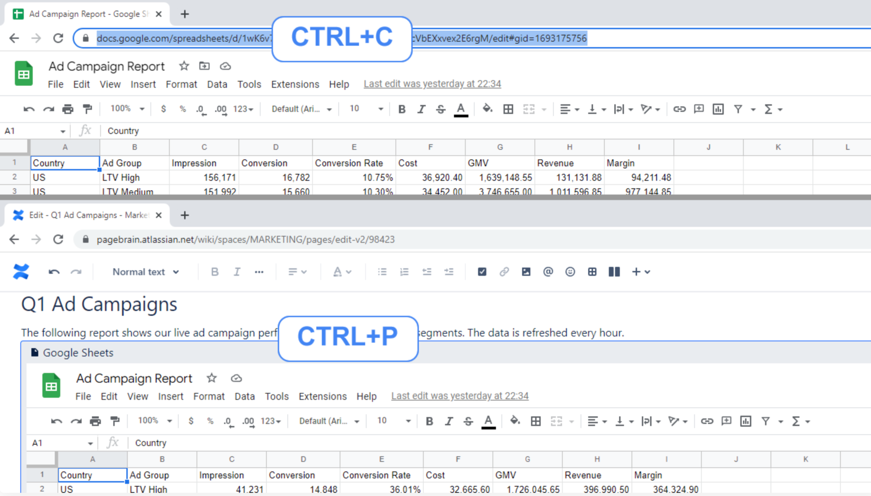Star the upper Ad Campaign Report document

(x=184, y=66)
